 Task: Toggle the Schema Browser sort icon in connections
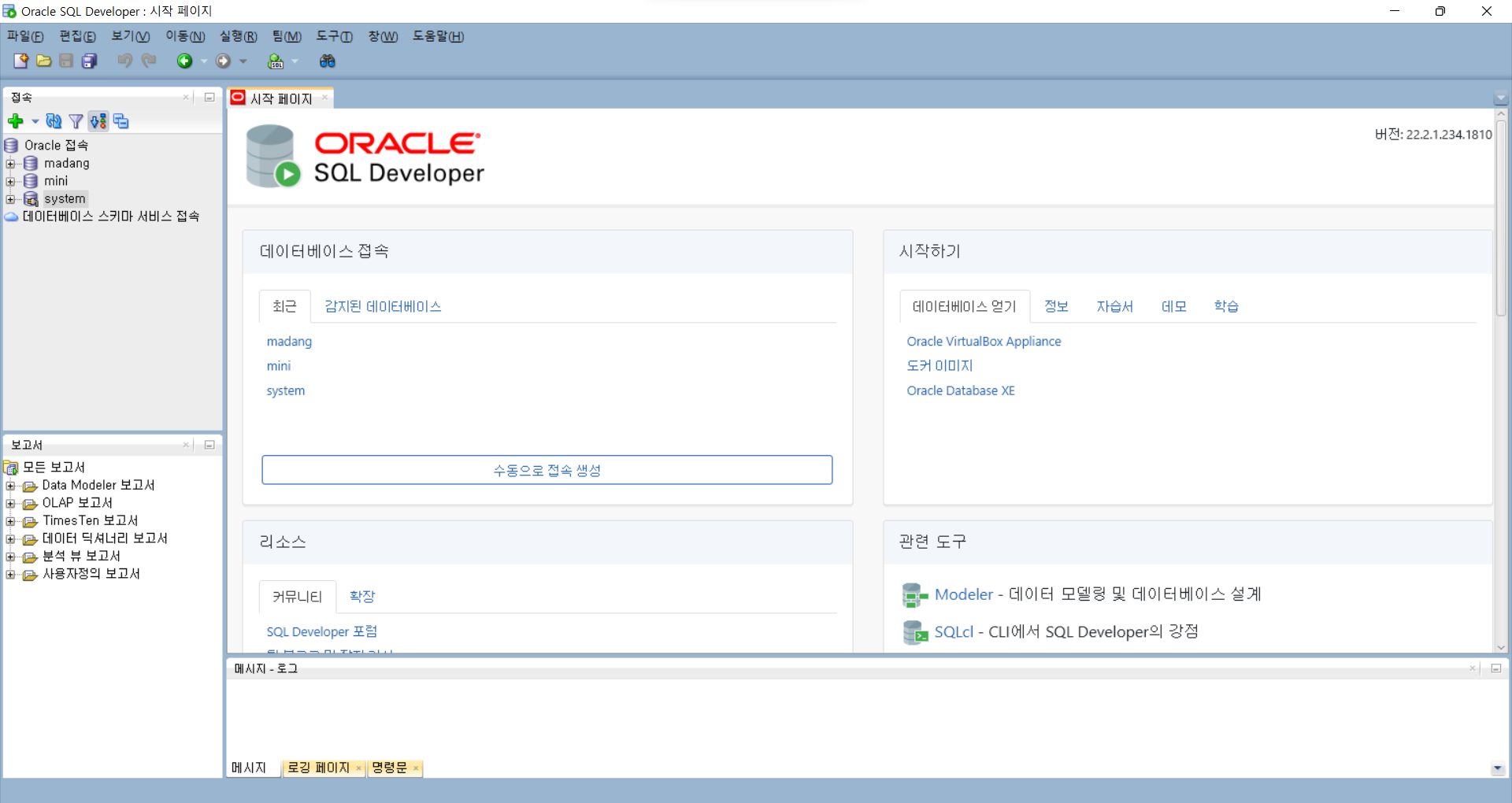98,120
